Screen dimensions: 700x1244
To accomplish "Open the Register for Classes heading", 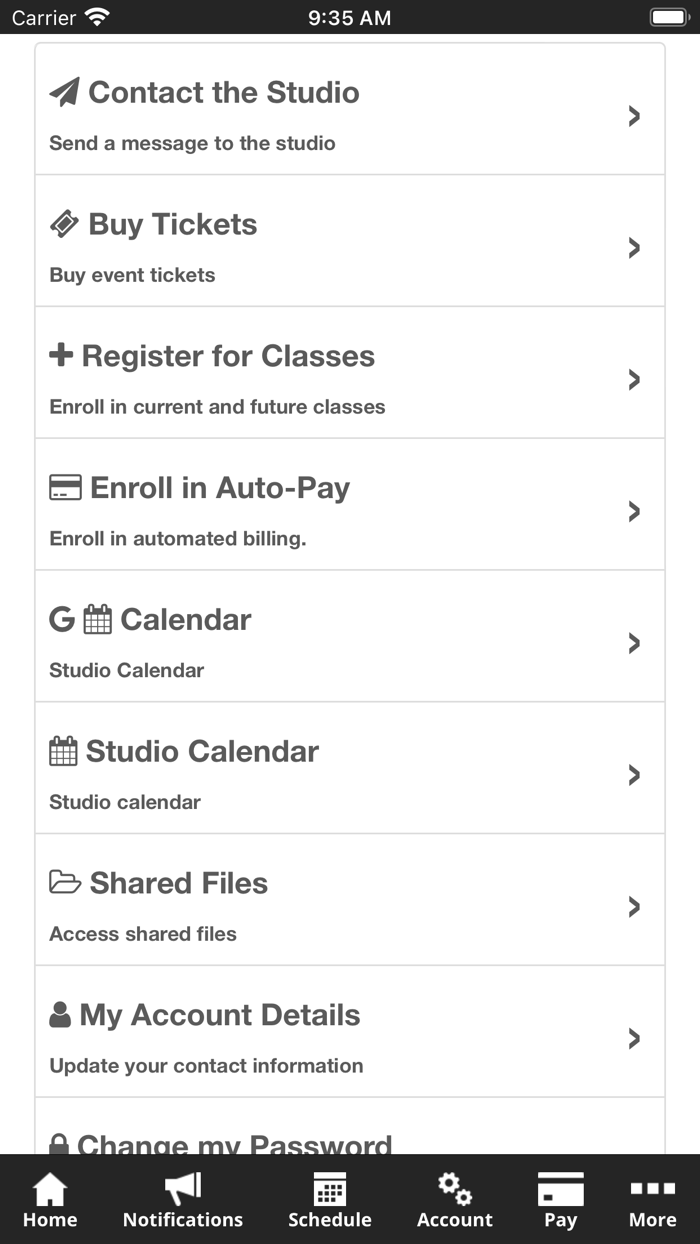I will tap(228, 356).
